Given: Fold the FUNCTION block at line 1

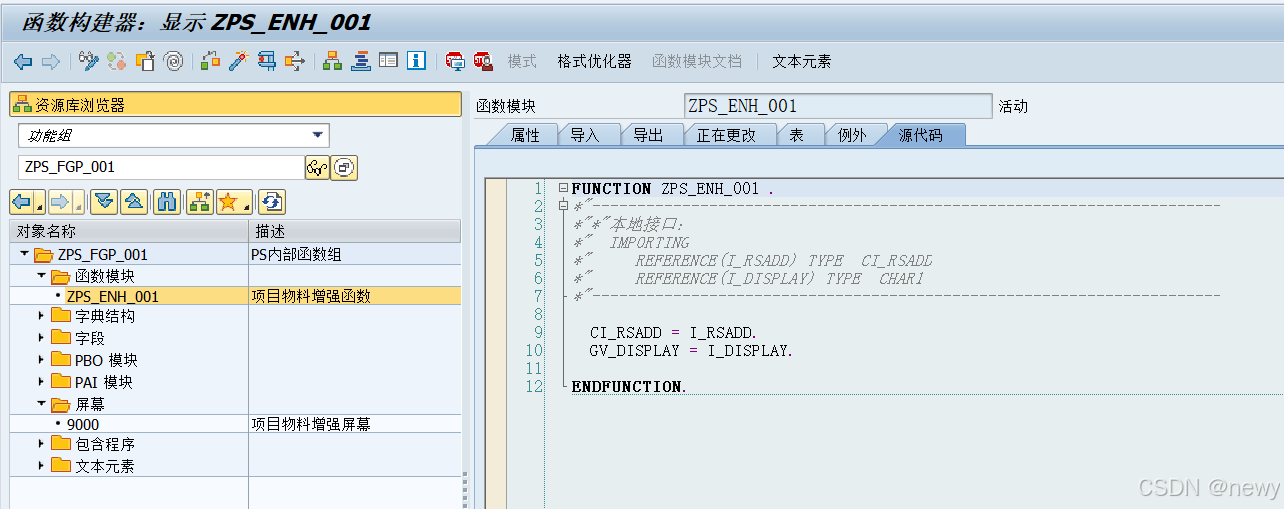Looking at the screenshot, I should (564, 188).
